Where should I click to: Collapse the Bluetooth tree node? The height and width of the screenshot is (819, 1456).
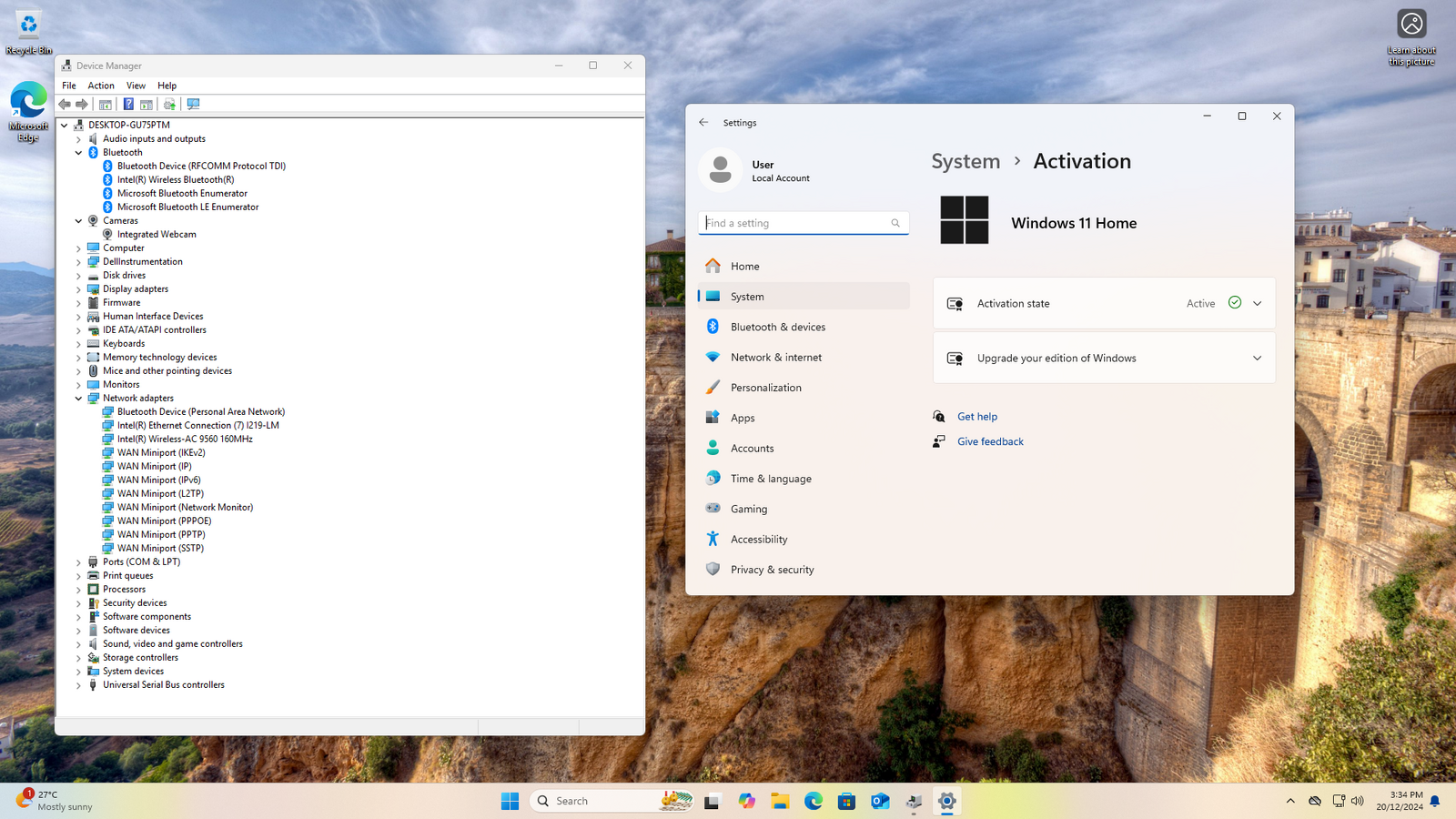pos(78,153)
